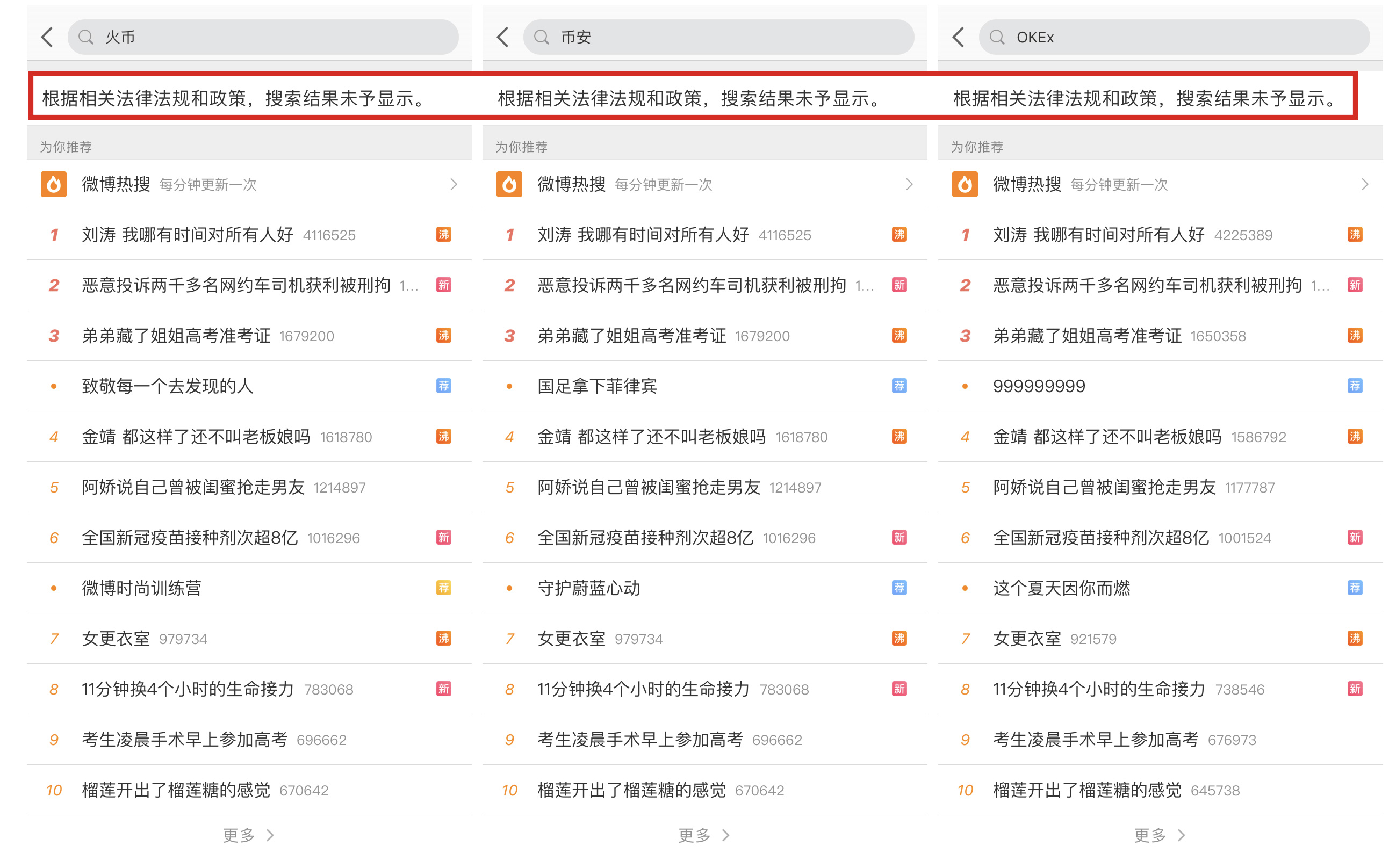Click the 荐 badge beside 这个夏天因你而燃
Viewport: 1389px width, 868px height.
tap(1354, 588)
